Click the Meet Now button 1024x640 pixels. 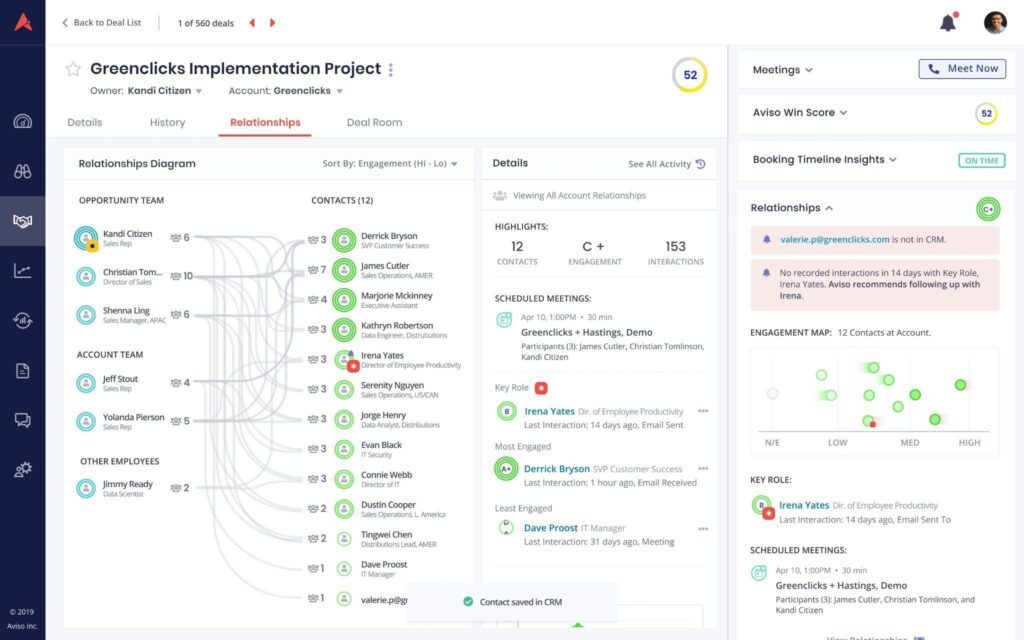click(x=962, y=69)
